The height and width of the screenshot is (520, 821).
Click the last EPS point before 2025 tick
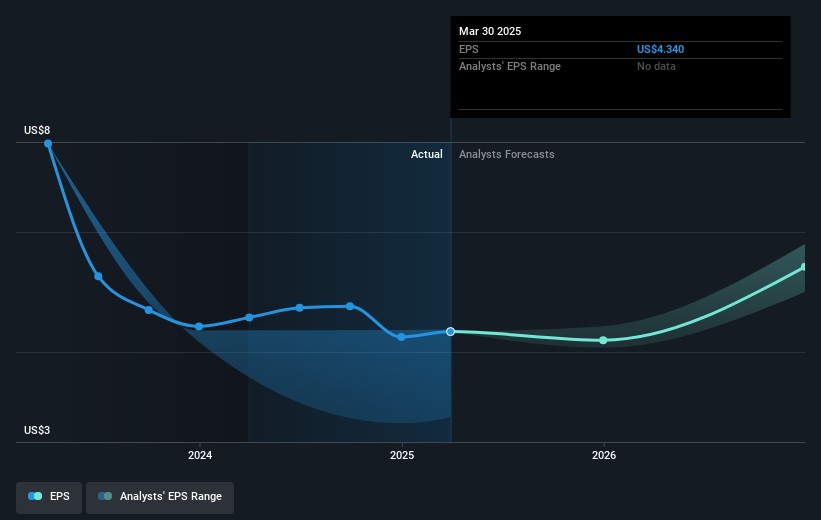click(350, 306)
